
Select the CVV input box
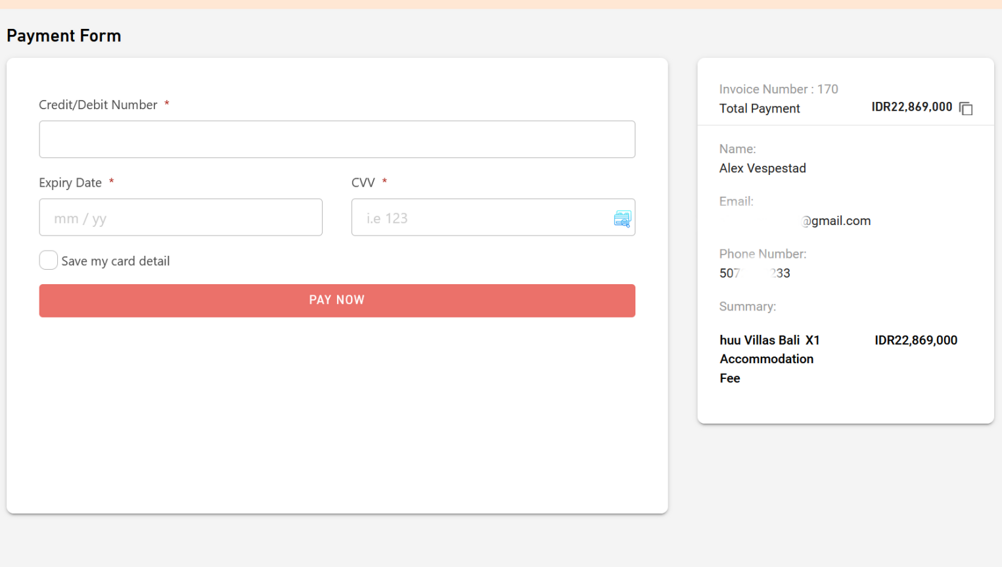click(480, 218)
